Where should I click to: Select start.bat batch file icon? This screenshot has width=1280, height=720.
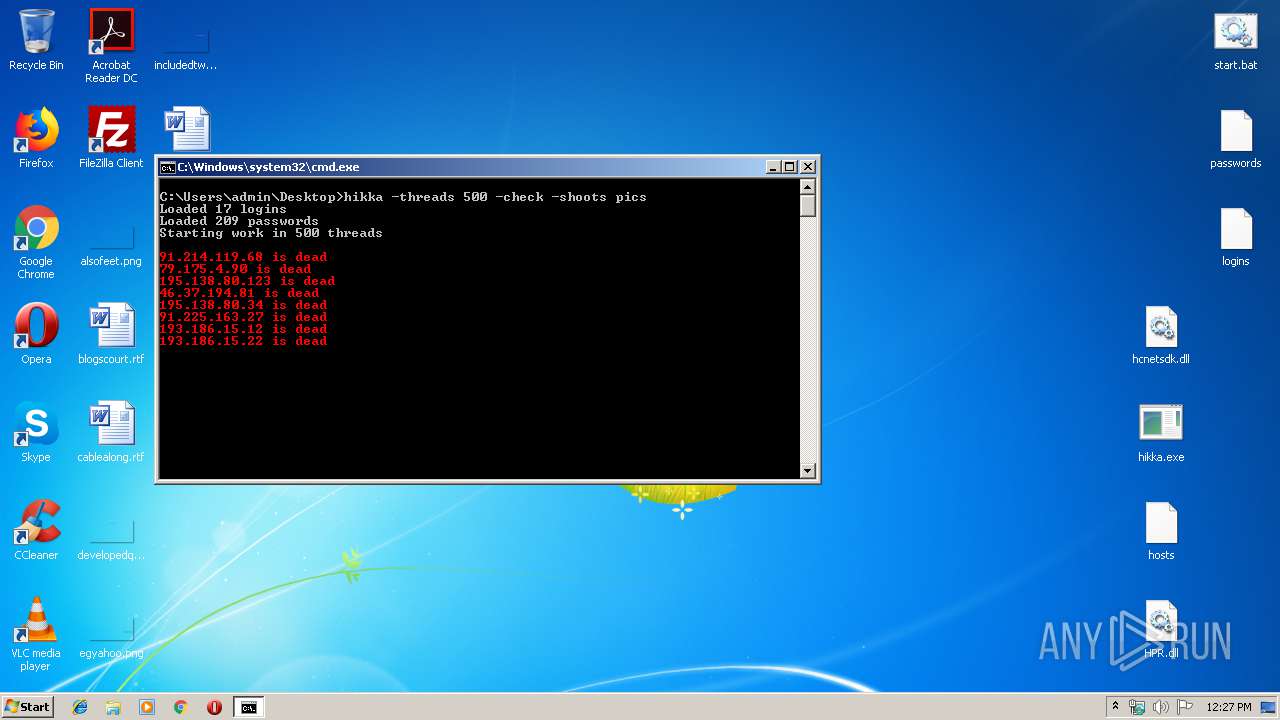point(1236,42)
